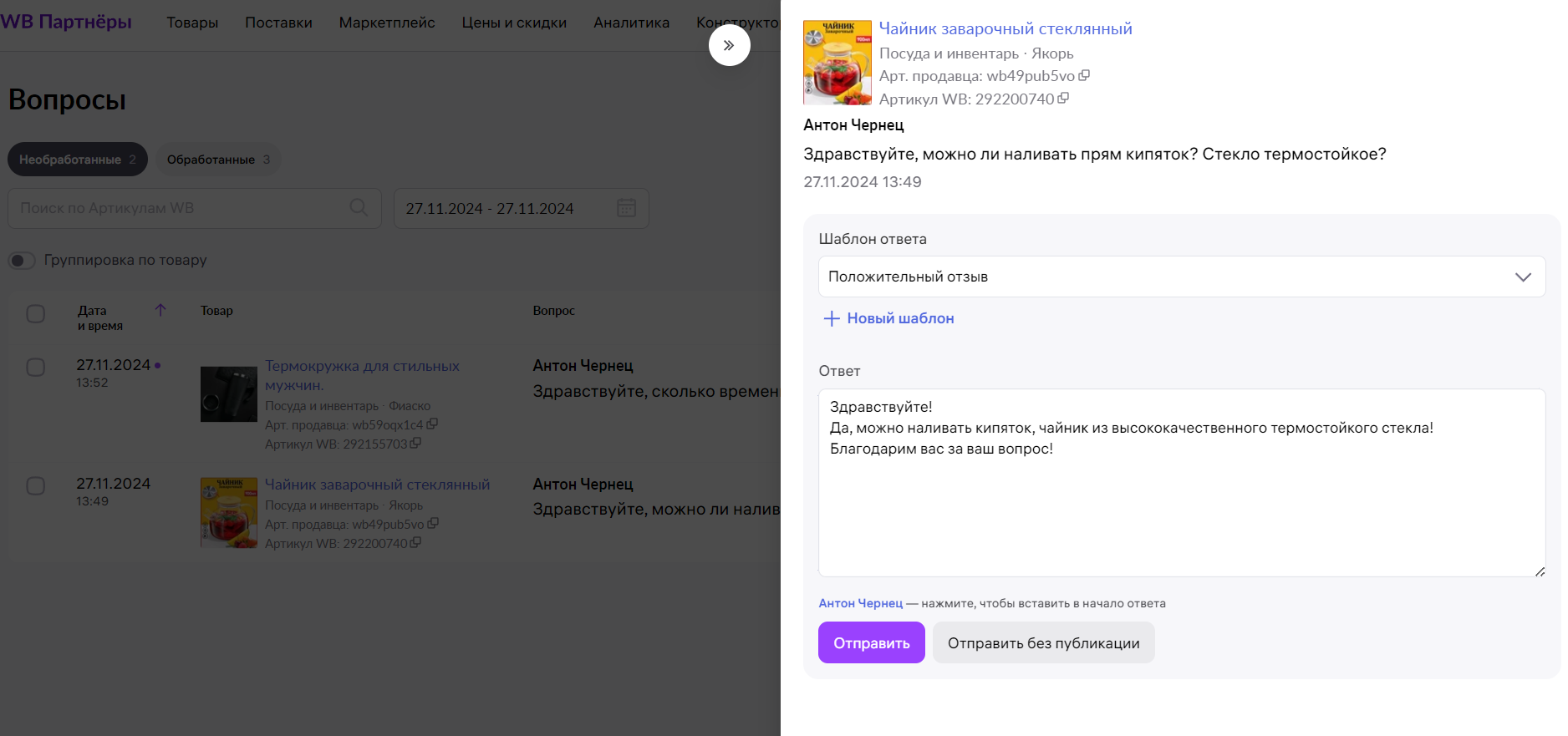The image size is (1568, 736).
Task: Copy WB article 292200740 in table row
Action: tap(415, 543)
